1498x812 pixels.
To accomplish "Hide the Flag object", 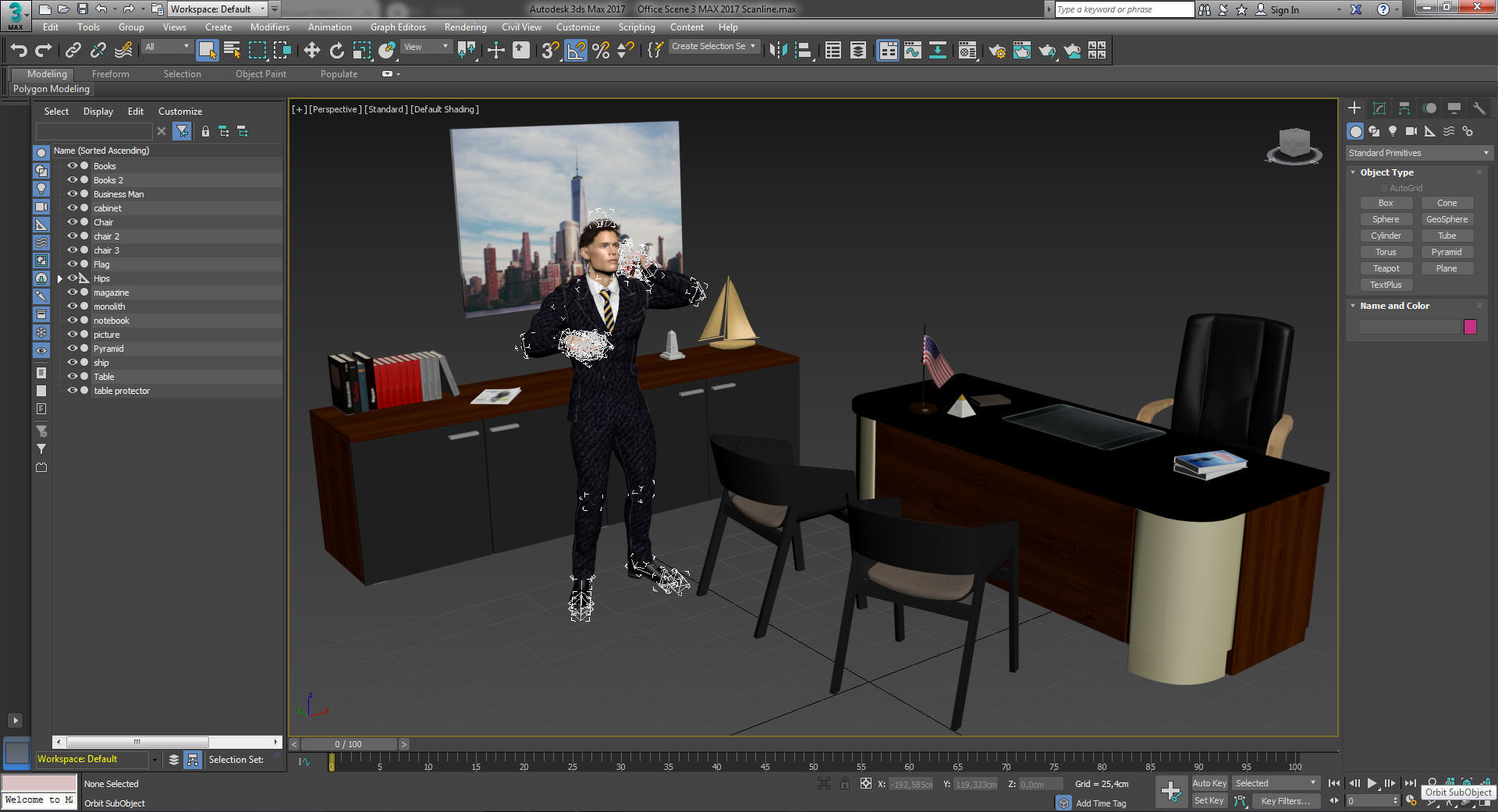I will coord(72,264).
